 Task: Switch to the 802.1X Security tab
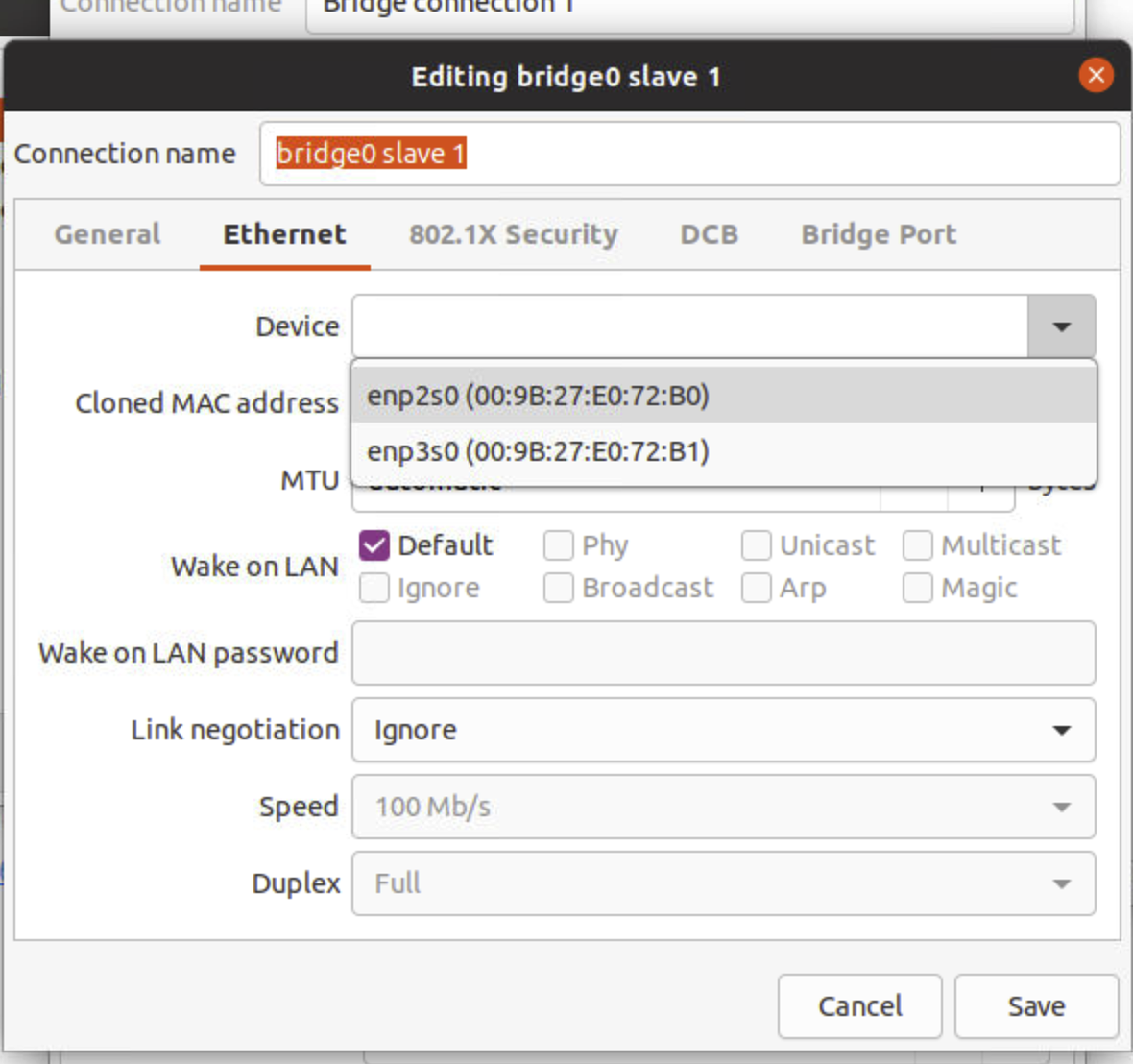point(514,234)
